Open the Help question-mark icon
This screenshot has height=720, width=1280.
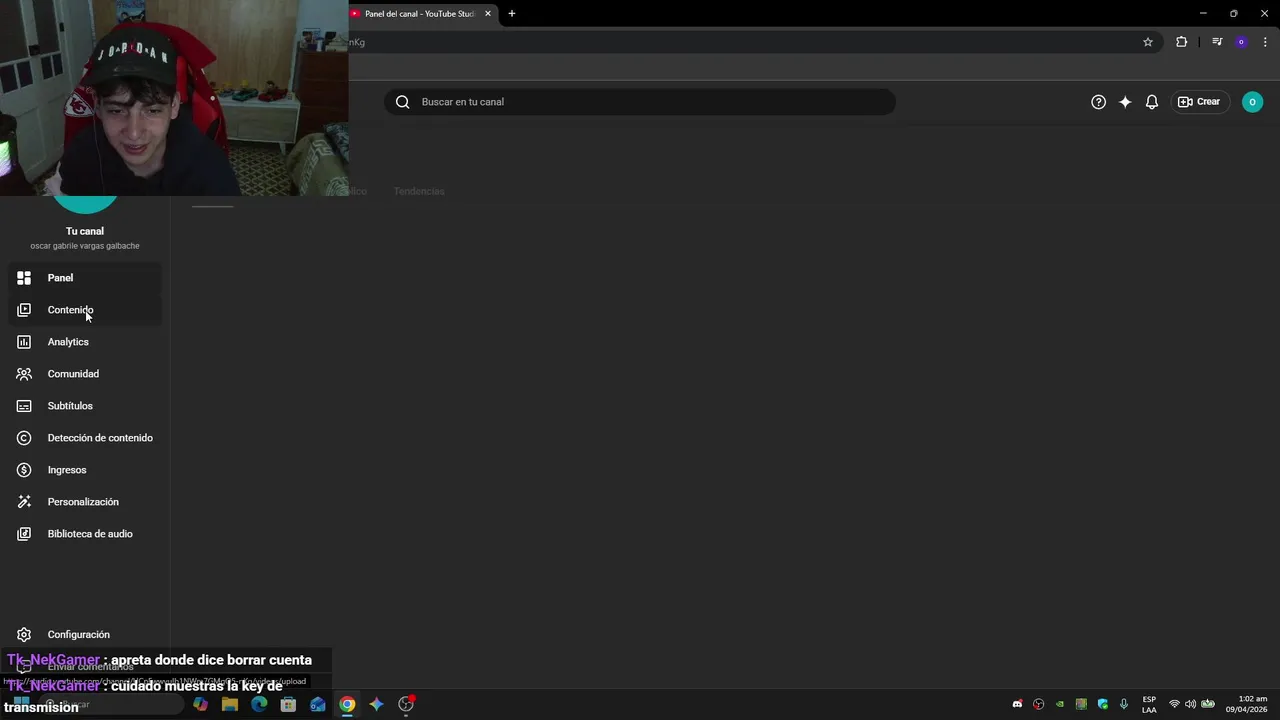(x=1098, y=102)
